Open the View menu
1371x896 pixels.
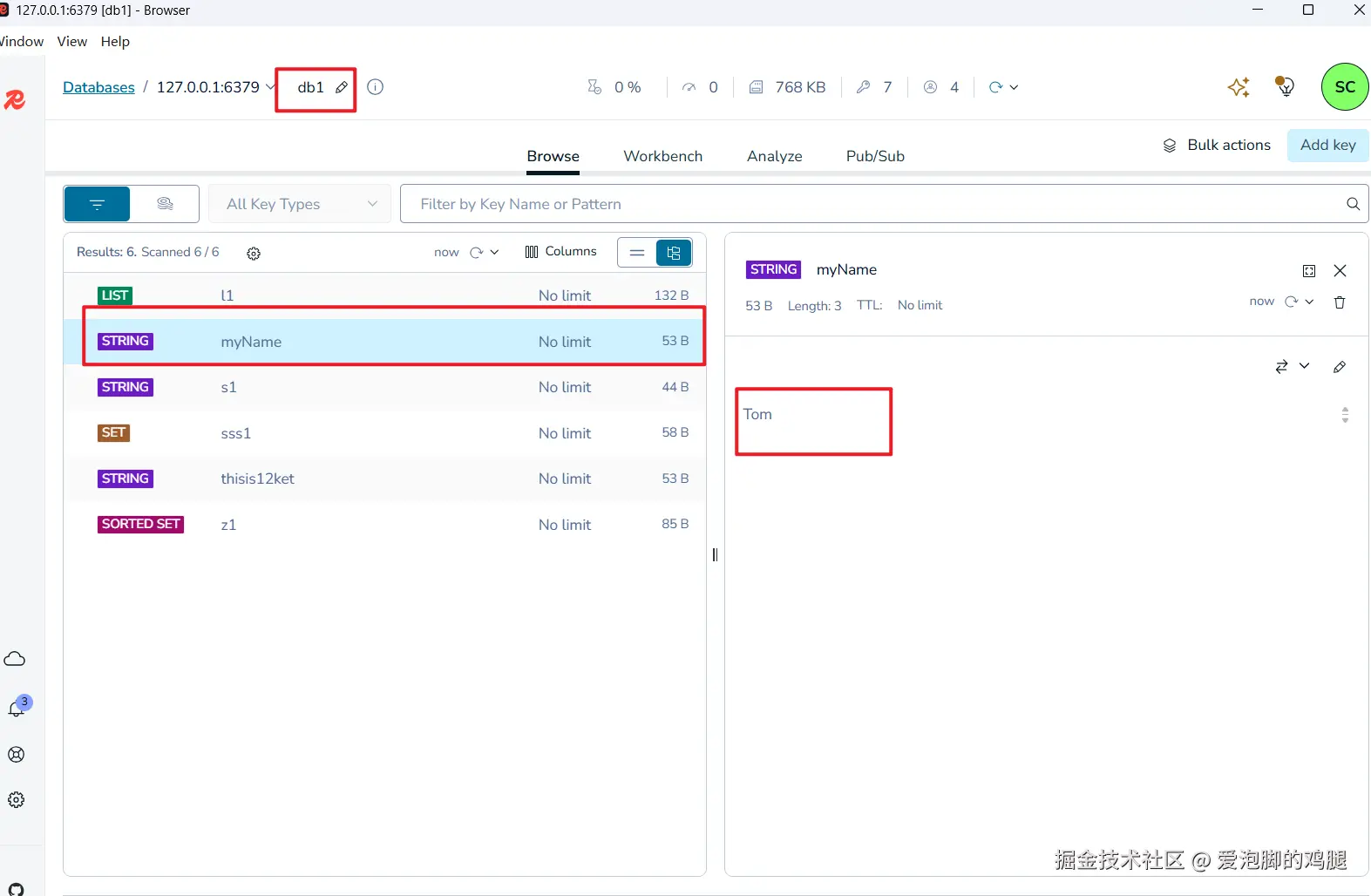coord(72,42)
